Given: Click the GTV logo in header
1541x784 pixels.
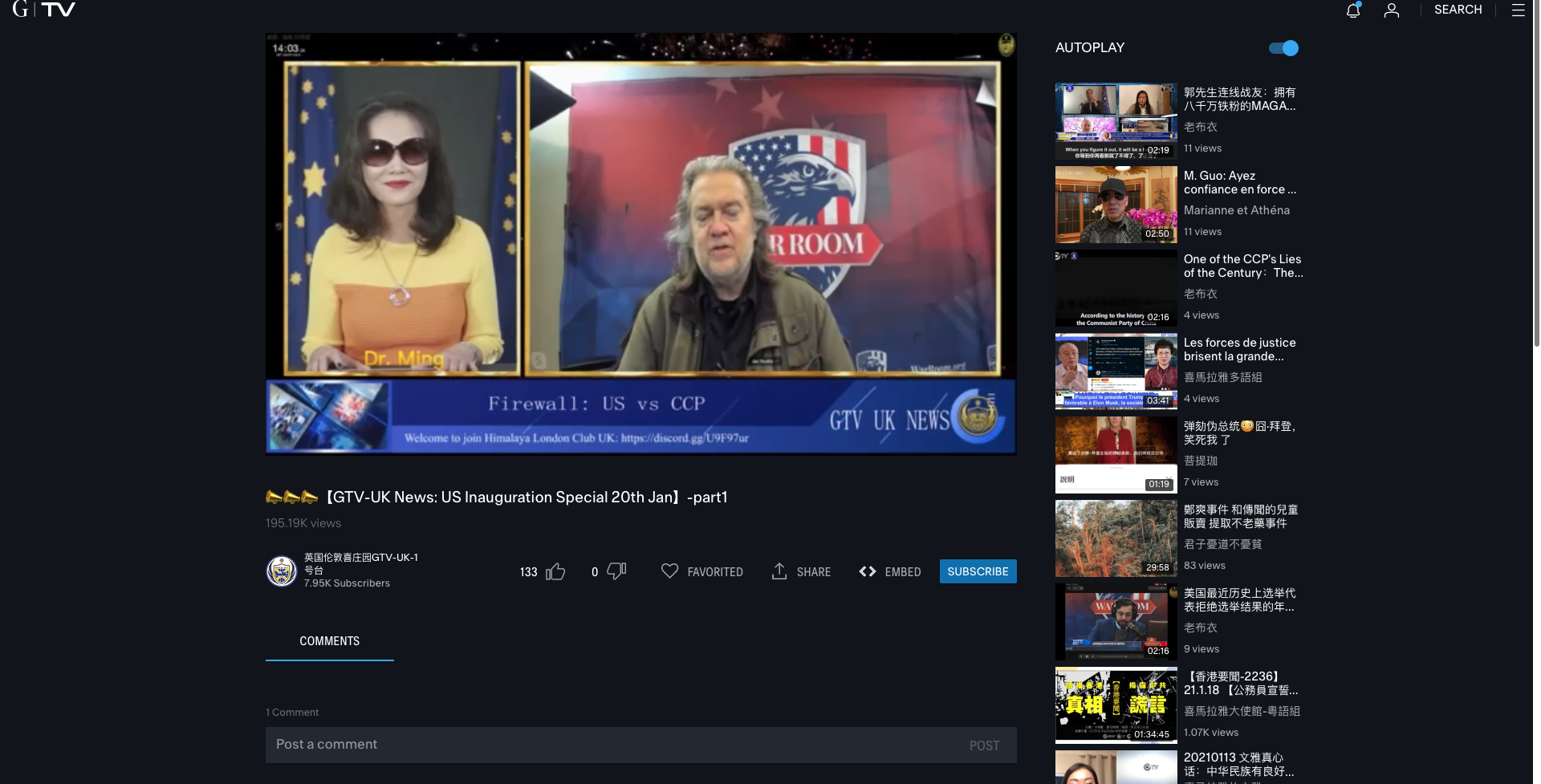Looking at the screenshot, I should point(44,10).
